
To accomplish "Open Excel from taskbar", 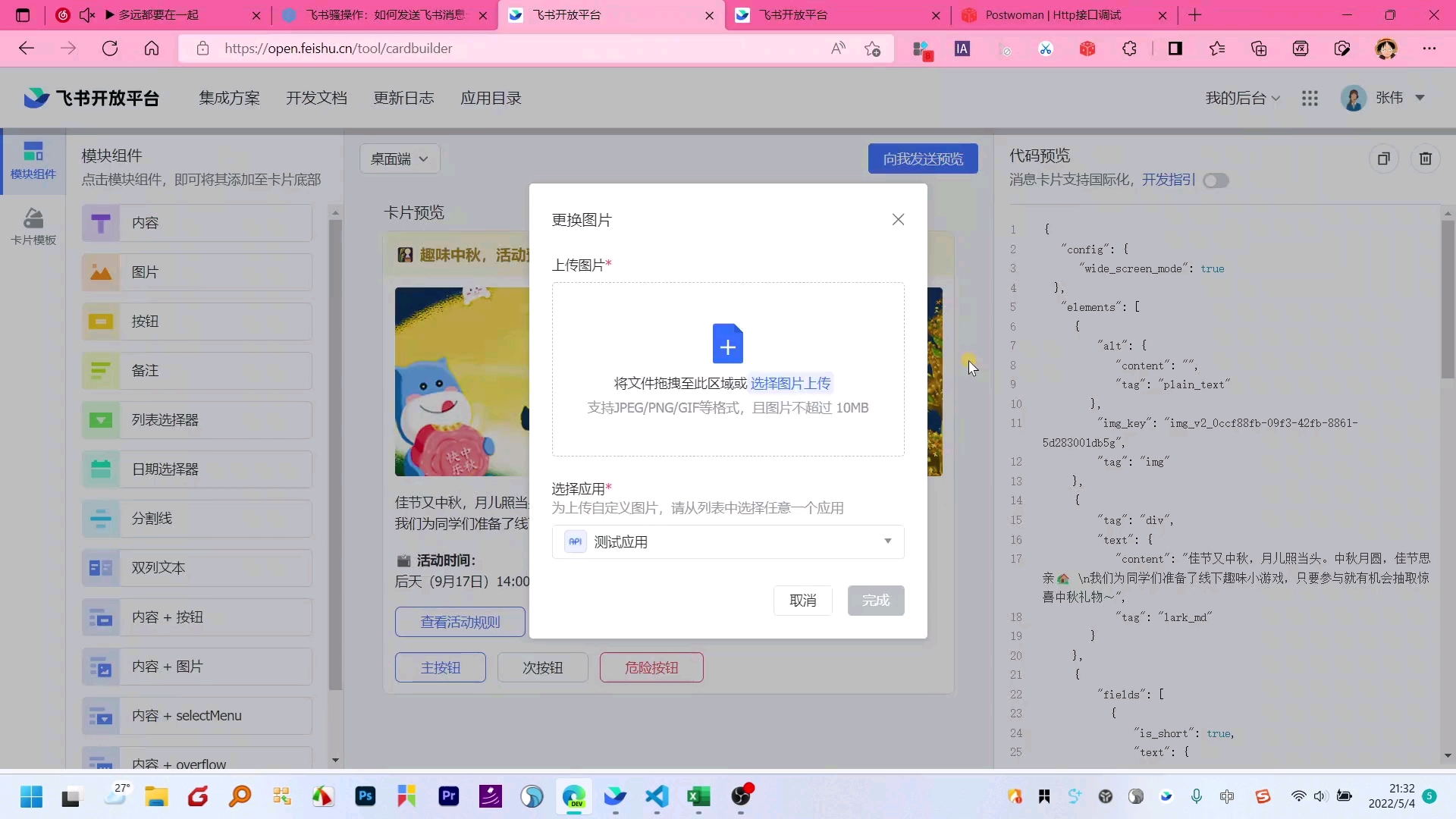I will 698,796.
